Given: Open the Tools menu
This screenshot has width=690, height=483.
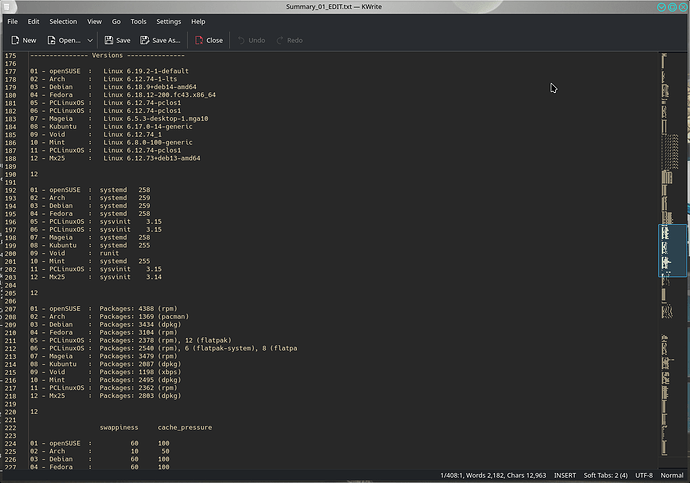Looking at the screenshot, I should tap(138, 22).
